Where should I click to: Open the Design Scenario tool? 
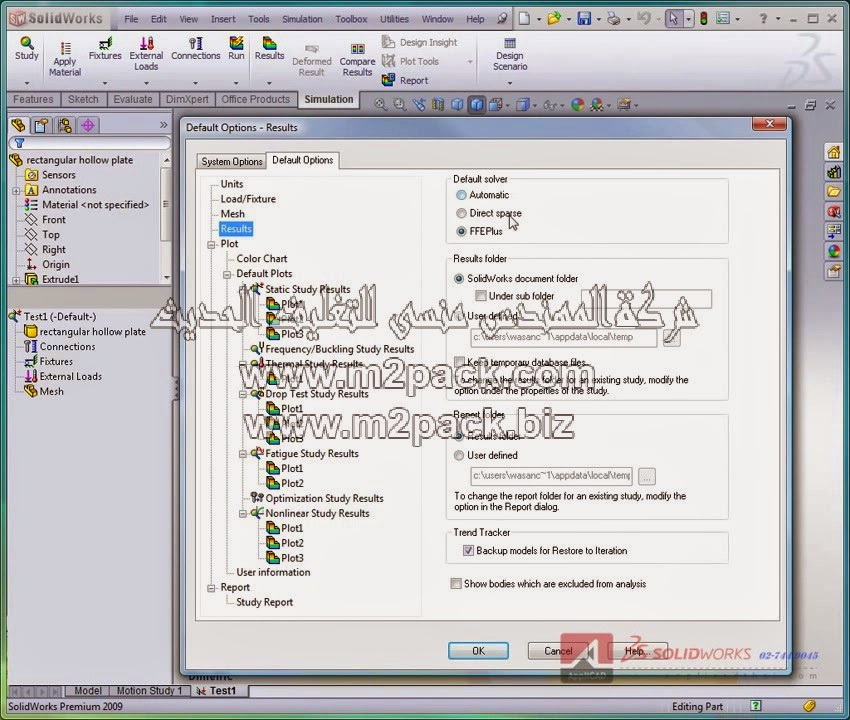pyautogui.click(x=510, y=54)
